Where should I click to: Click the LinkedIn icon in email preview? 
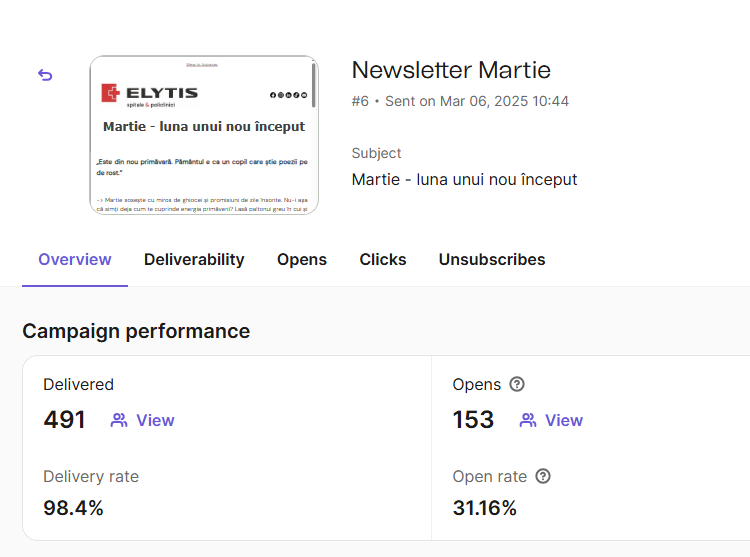287,95
